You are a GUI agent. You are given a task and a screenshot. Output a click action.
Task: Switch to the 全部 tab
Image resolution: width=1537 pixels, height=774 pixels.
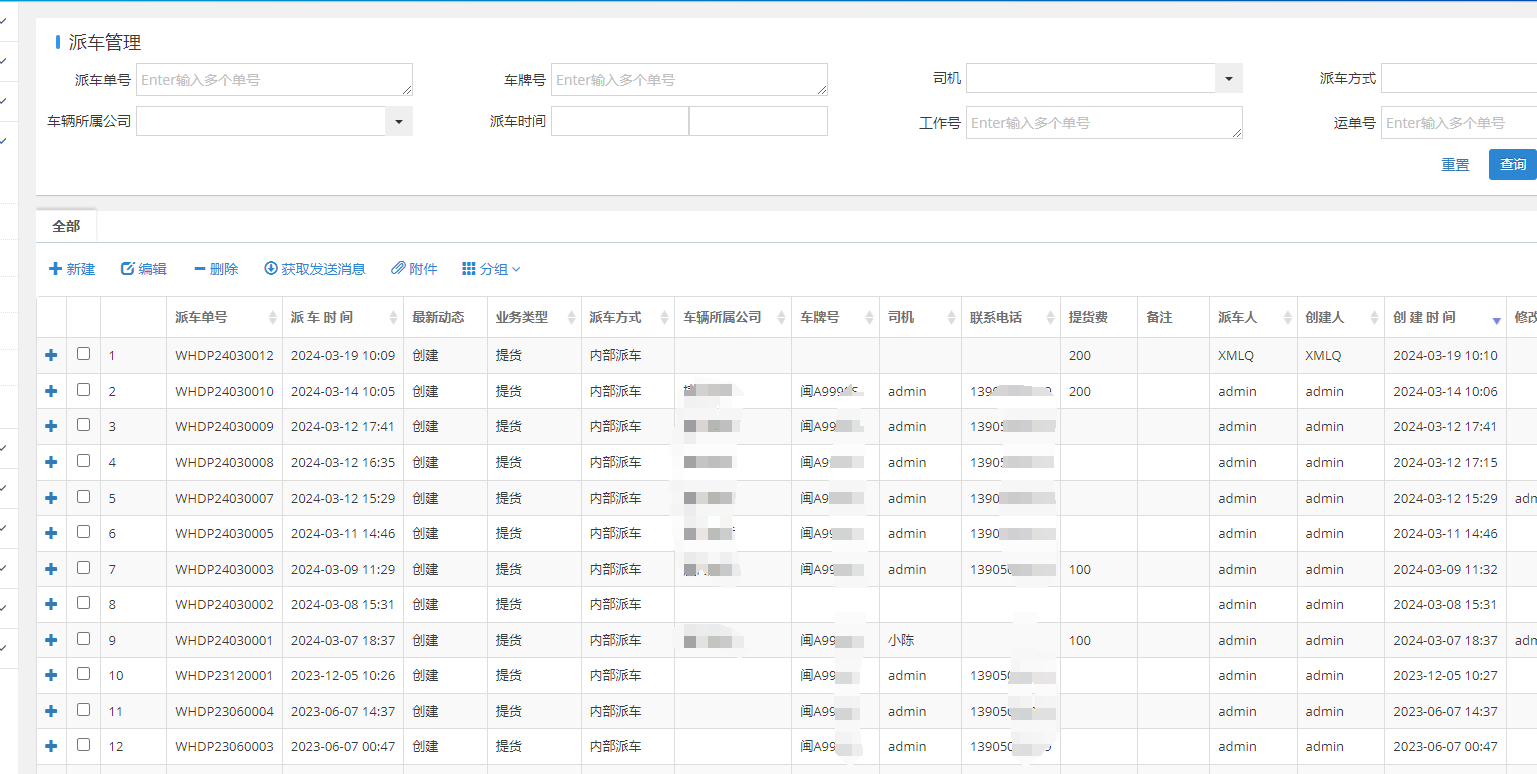[x=66, y=226]
